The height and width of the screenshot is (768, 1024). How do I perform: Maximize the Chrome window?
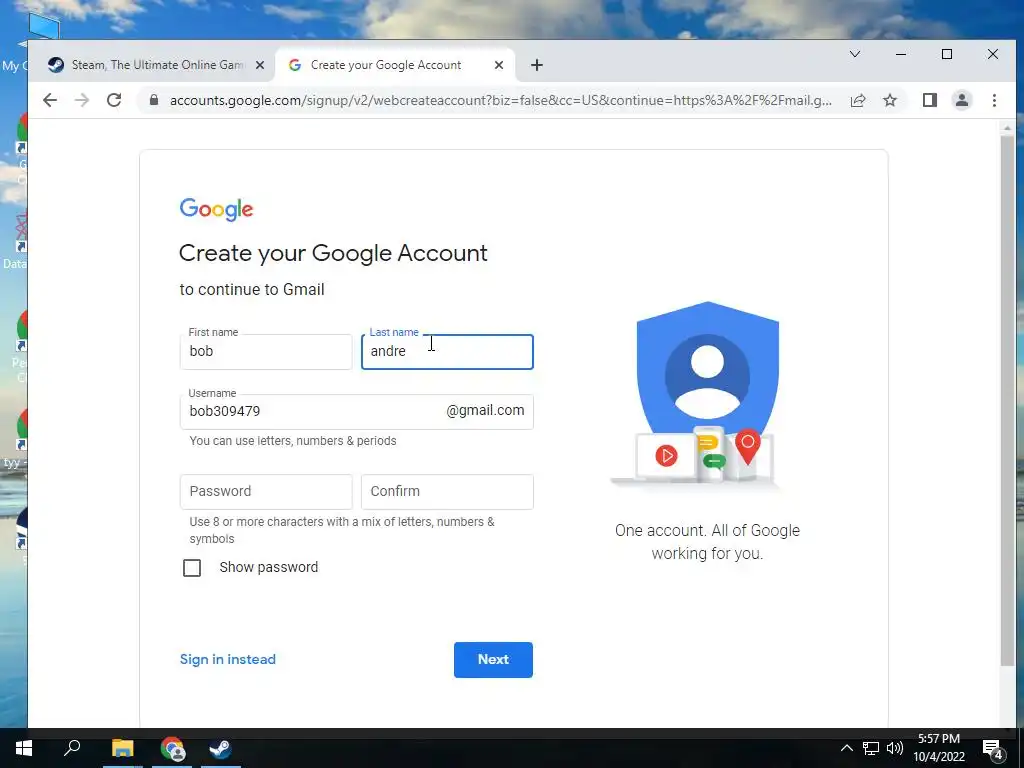[x=947, y=54]
